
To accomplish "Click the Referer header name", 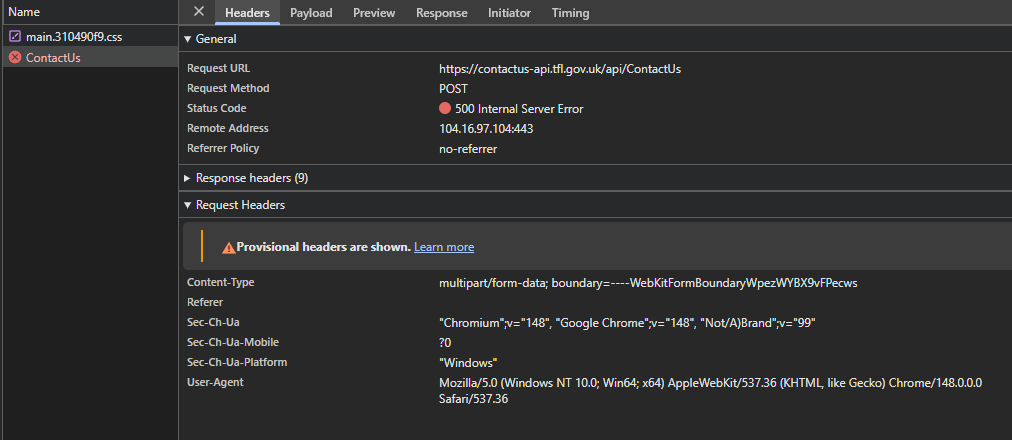I will 205,302.
